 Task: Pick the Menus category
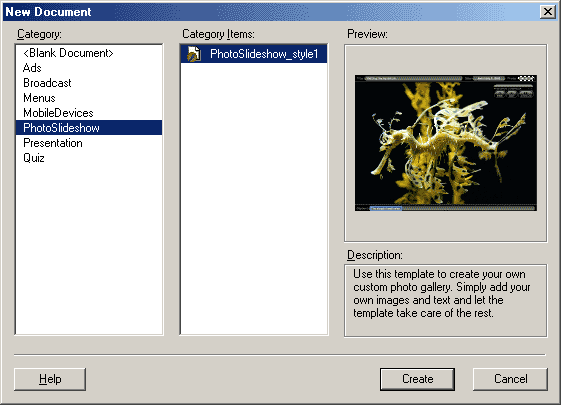[39, 98]
